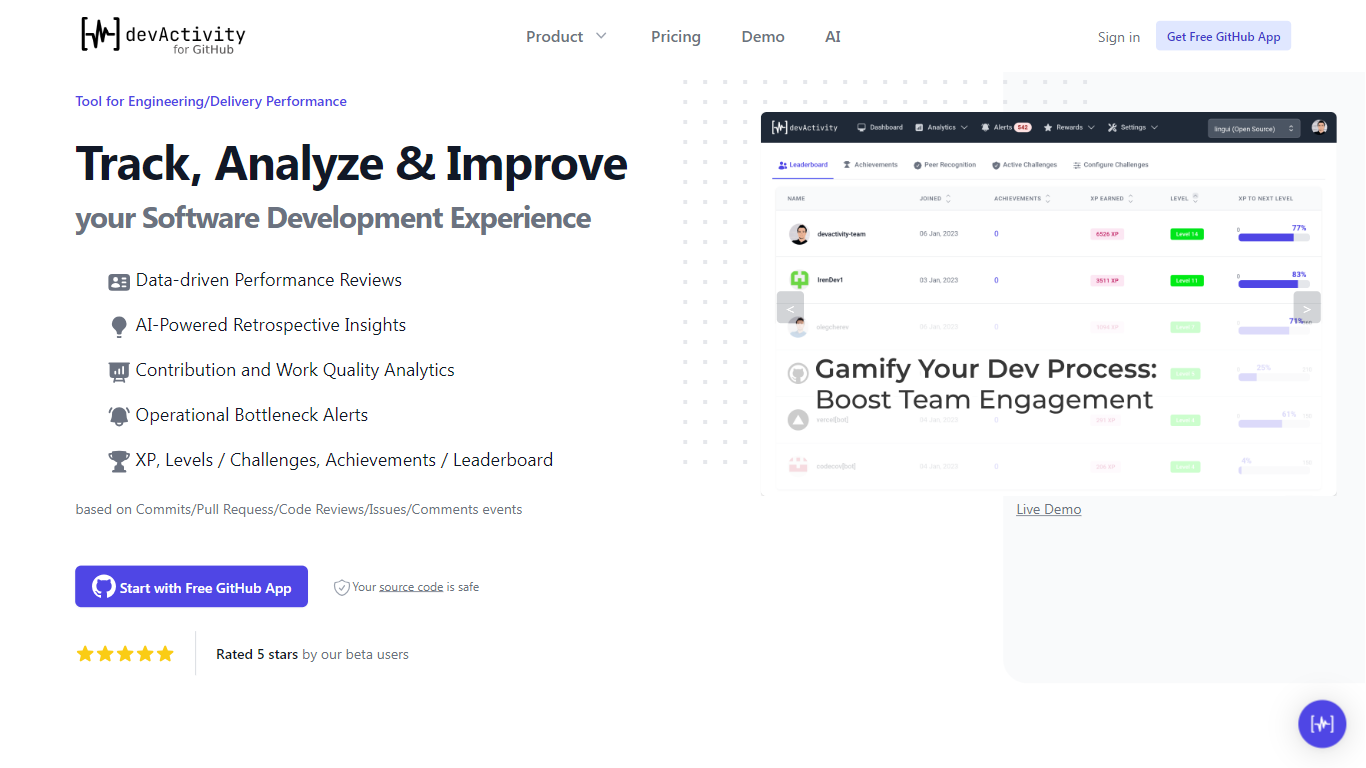Expand the Rewards menu in demo navbar
The image size is (1366, 768).
pyautogui.click(x=1069, y=128)
